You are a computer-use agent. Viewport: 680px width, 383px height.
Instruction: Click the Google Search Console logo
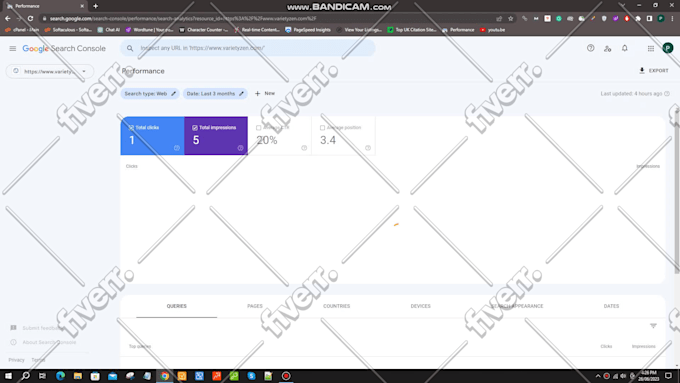point(64,49)
